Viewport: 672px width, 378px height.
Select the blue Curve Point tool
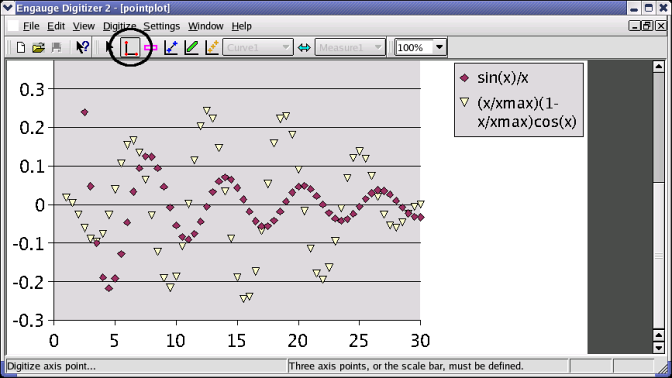pyautogui.click(x=171, y=47)
